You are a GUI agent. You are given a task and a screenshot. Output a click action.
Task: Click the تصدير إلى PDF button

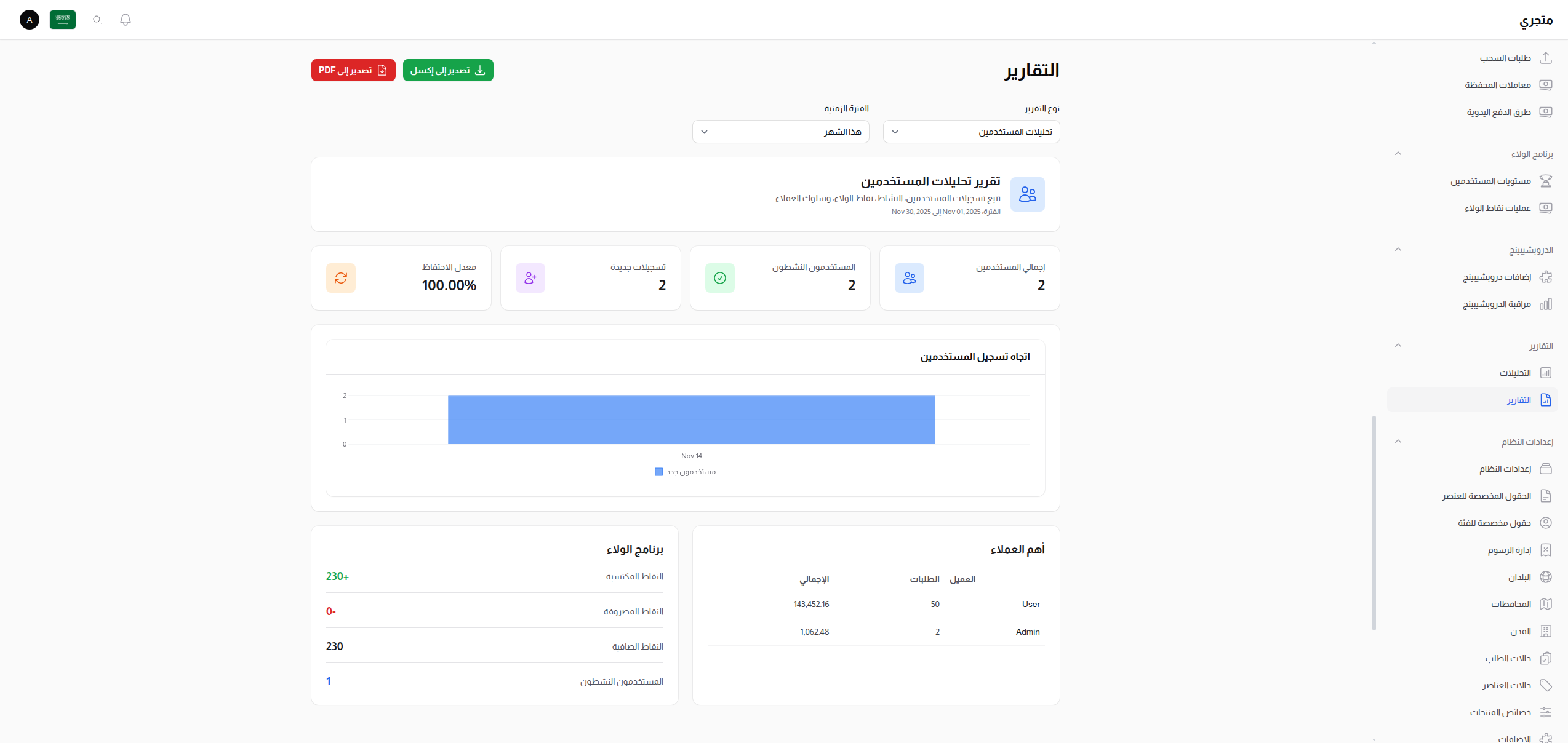pos(353,70)
